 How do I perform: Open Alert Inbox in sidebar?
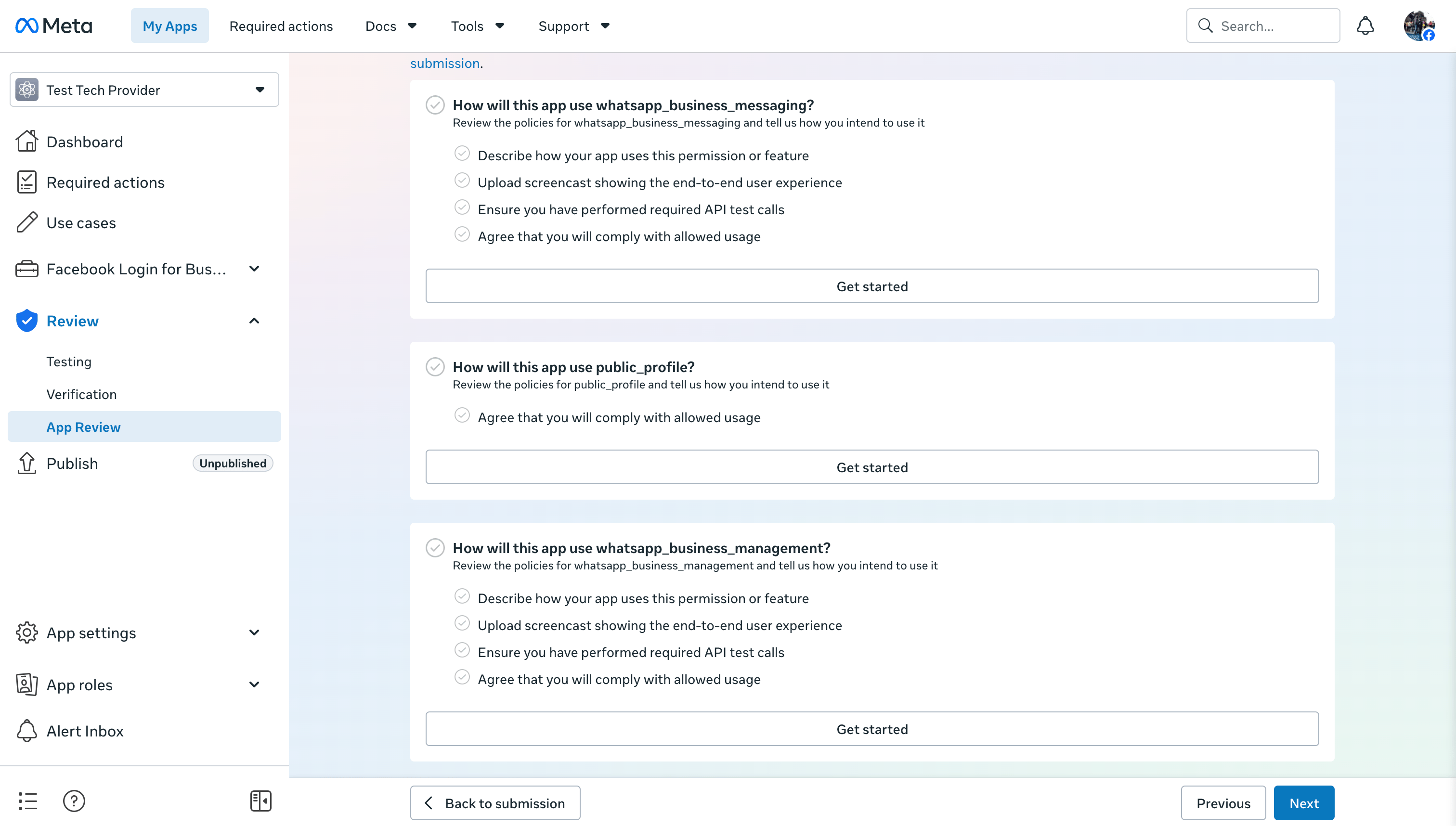(85, 731)
